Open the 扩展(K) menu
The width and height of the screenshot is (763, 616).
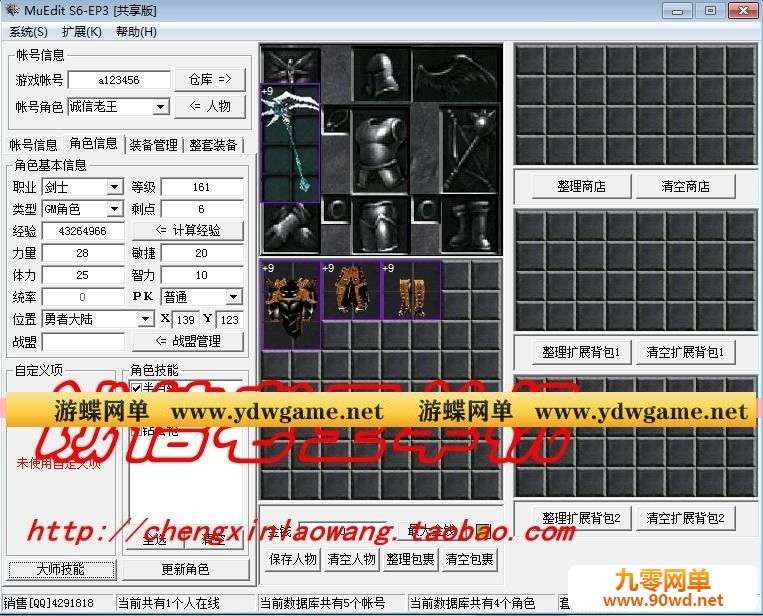tap(82, 32)
